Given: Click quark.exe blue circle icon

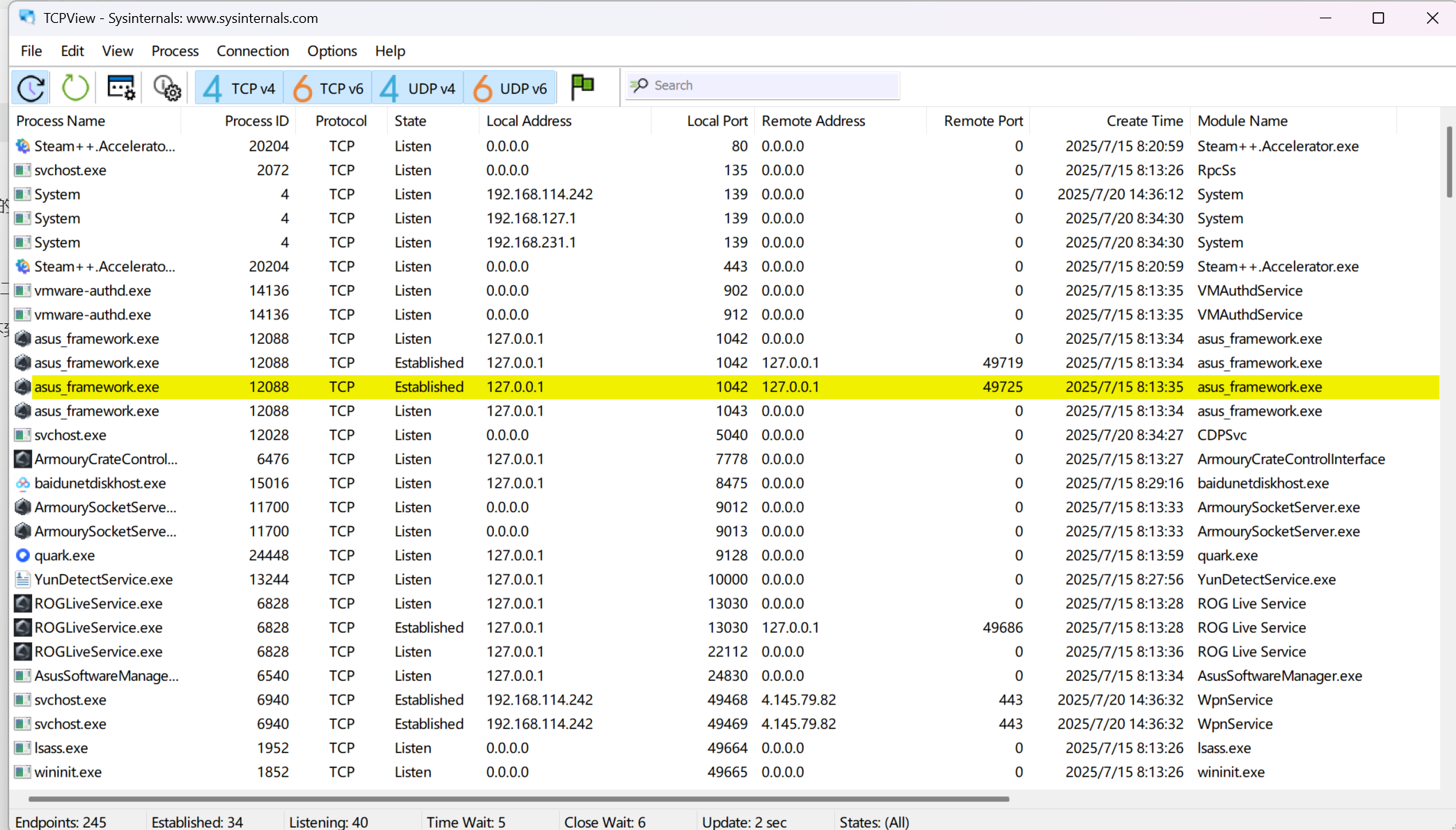Looking at the screenshot, I should (23, 556).
